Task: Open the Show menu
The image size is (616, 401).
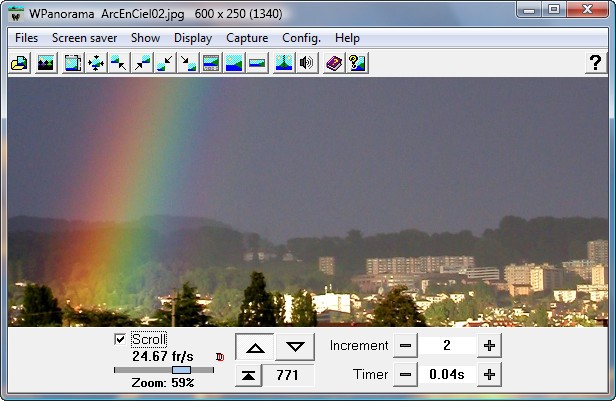Action: tap(145, 38)
